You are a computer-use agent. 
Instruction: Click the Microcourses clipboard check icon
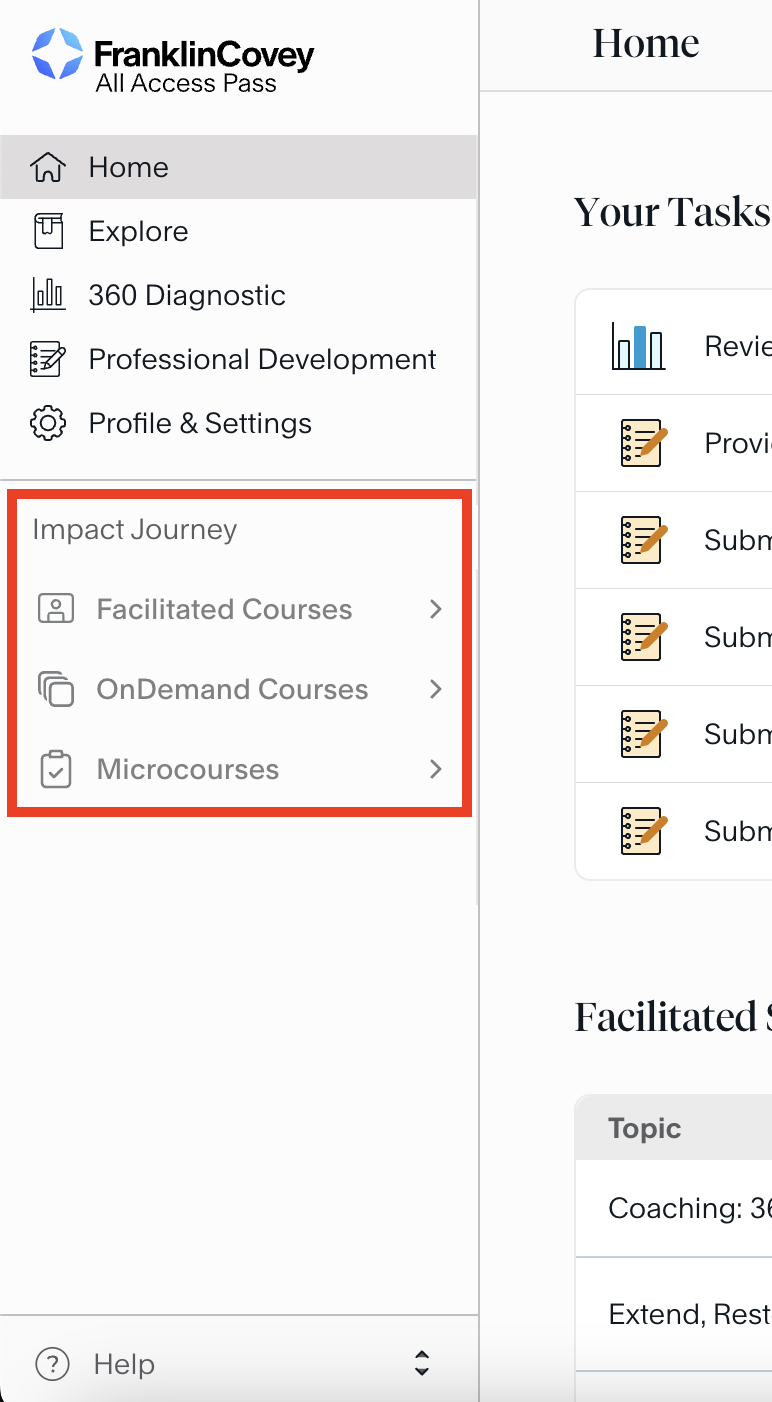coord(56,769)
